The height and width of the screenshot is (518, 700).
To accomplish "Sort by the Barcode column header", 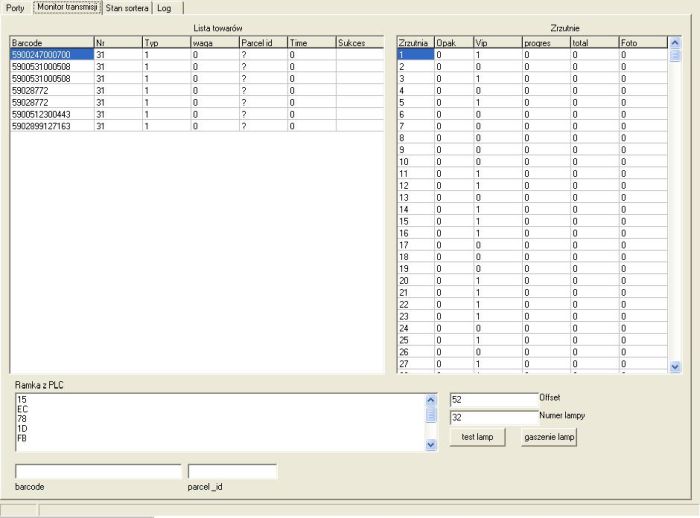I will (50, 43).
